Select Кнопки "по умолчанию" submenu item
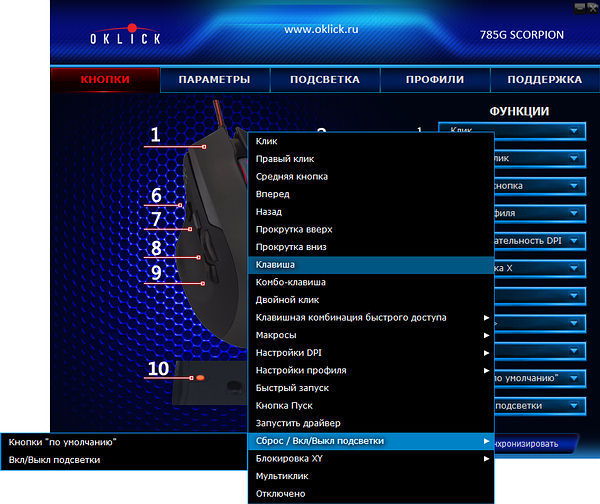600x504 pixels. click(63, 441)
